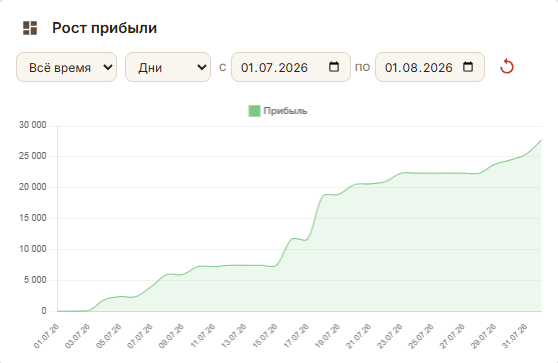
Task: Click the 'с' label before start date
Action: pos(222,67)
